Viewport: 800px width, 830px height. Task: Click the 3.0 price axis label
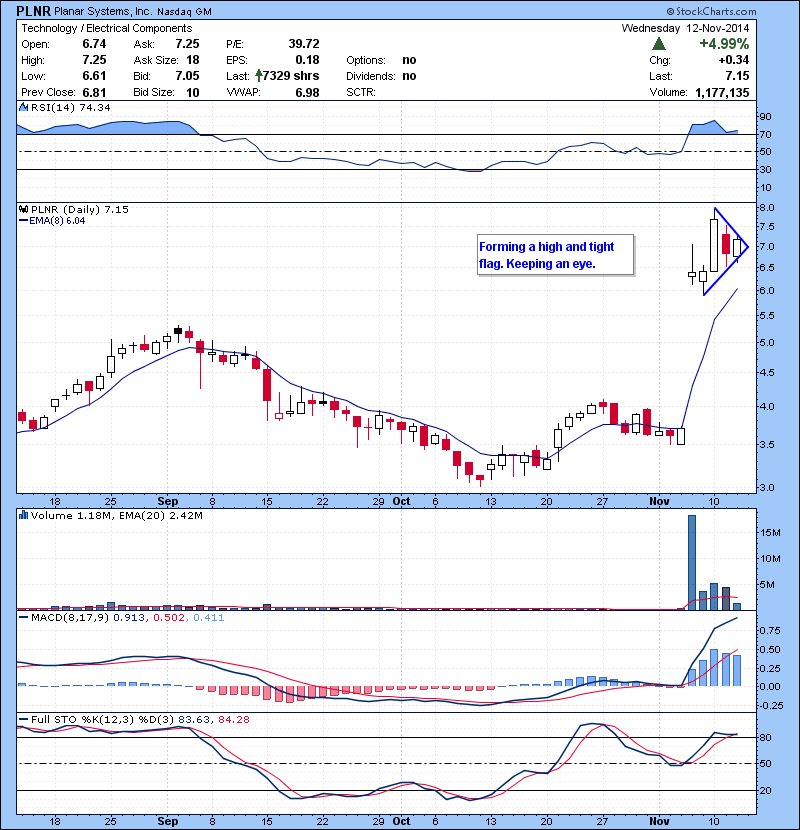coord(767,488)
